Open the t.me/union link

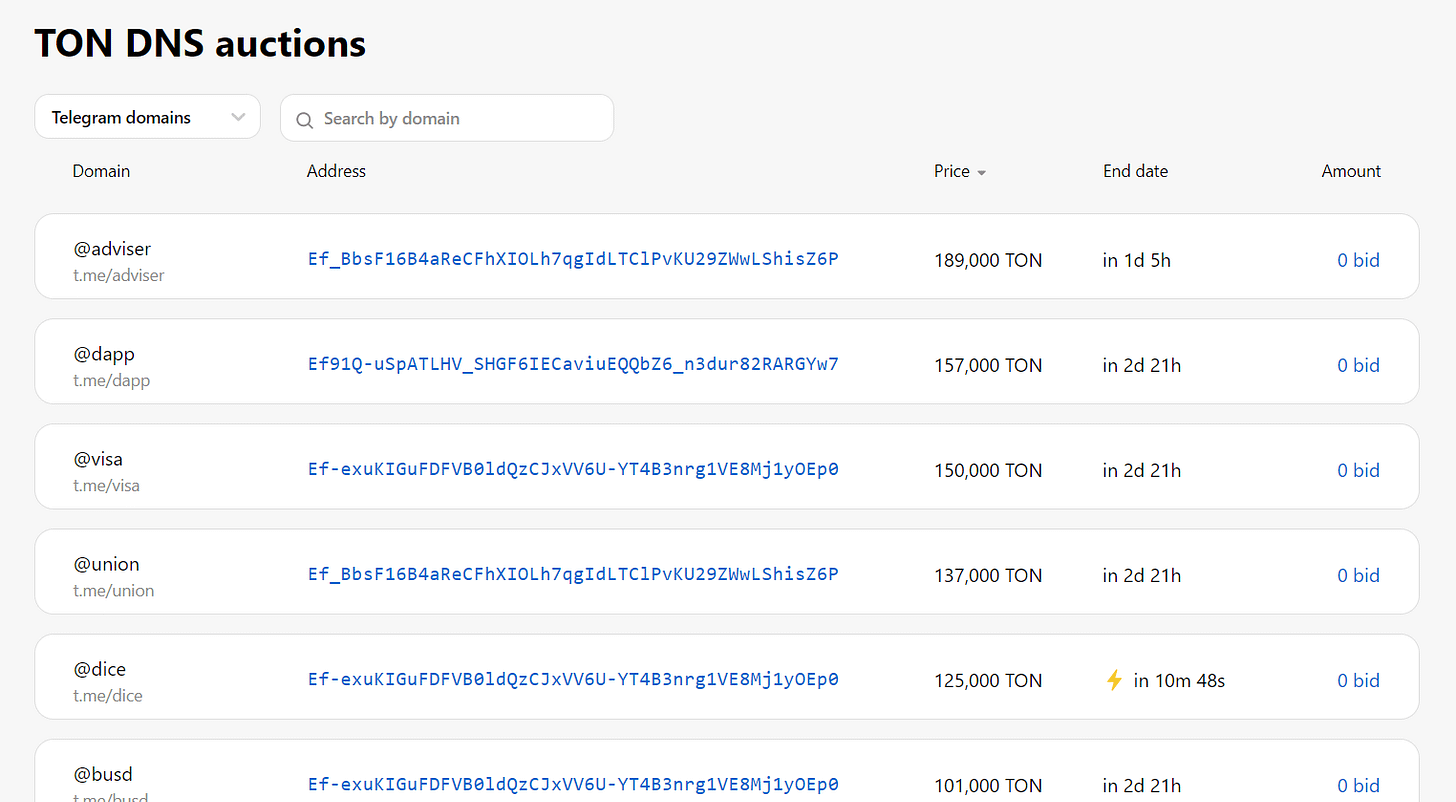pos(113,590)
